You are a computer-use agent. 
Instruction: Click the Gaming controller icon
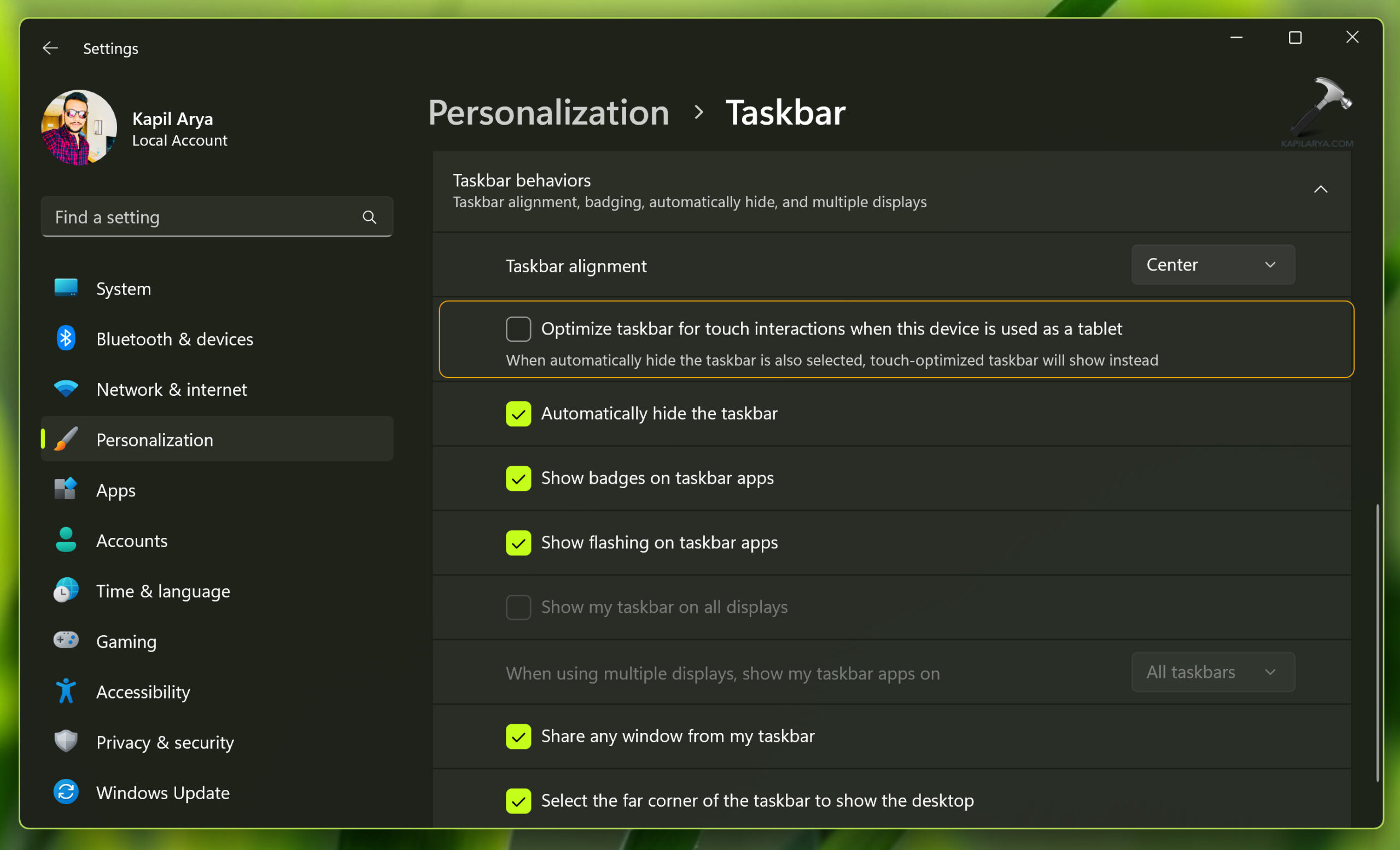click(x=66, y=641)
